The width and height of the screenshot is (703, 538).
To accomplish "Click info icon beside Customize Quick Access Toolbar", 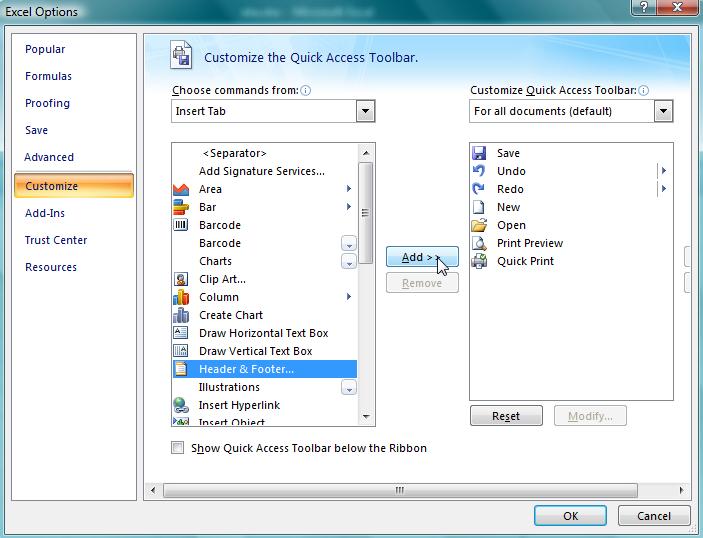I will click(x=643, y=91).
